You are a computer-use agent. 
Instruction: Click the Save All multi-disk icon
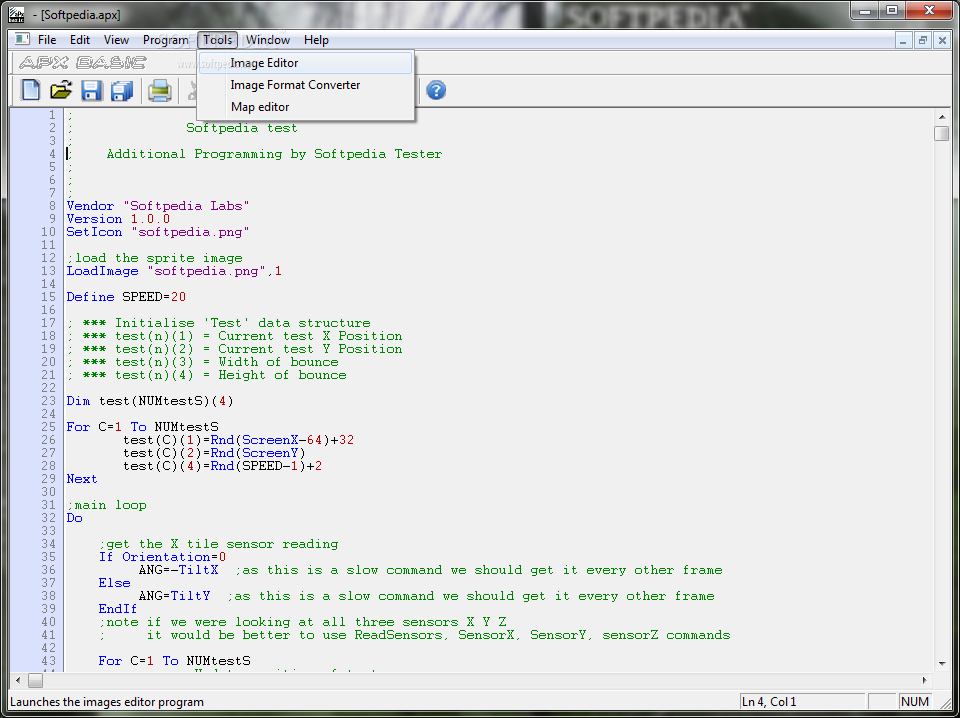coord(122,91)
